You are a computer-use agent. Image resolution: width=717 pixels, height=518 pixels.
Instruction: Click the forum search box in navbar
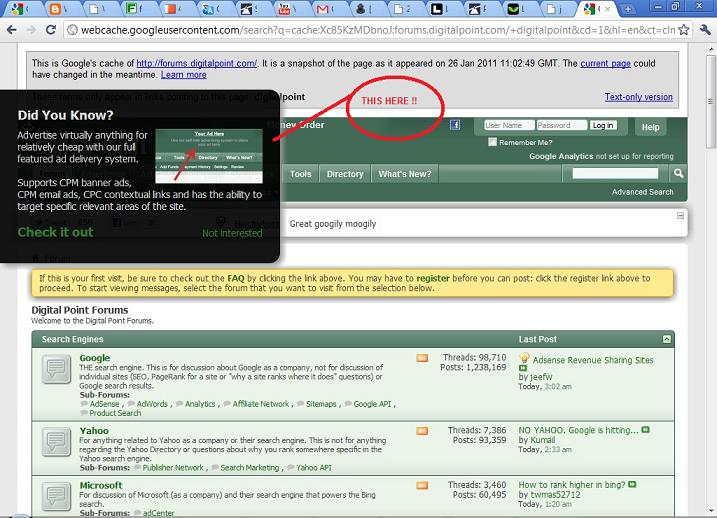(615, 173)
